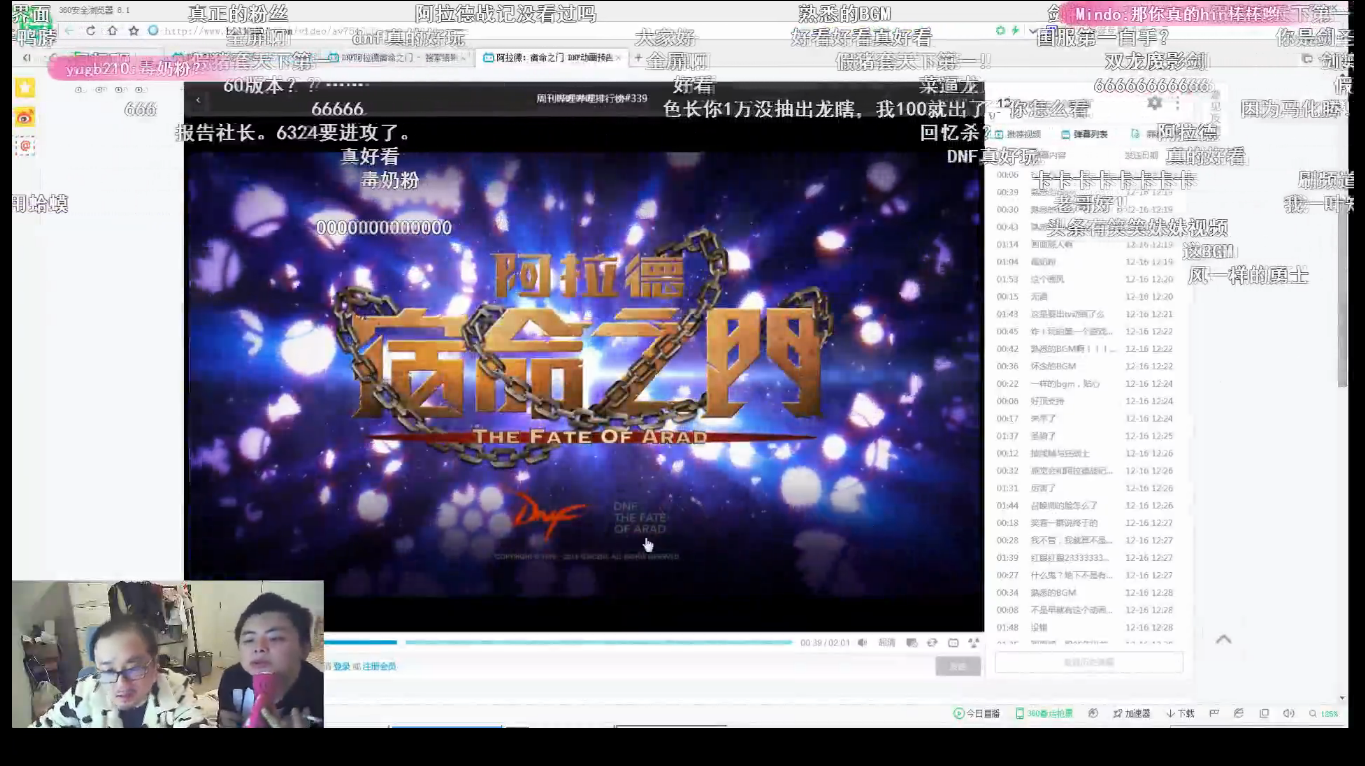This screenshot has width=1365, height=766.
Task: Open the browser home page icon
Action: [112, 31]
